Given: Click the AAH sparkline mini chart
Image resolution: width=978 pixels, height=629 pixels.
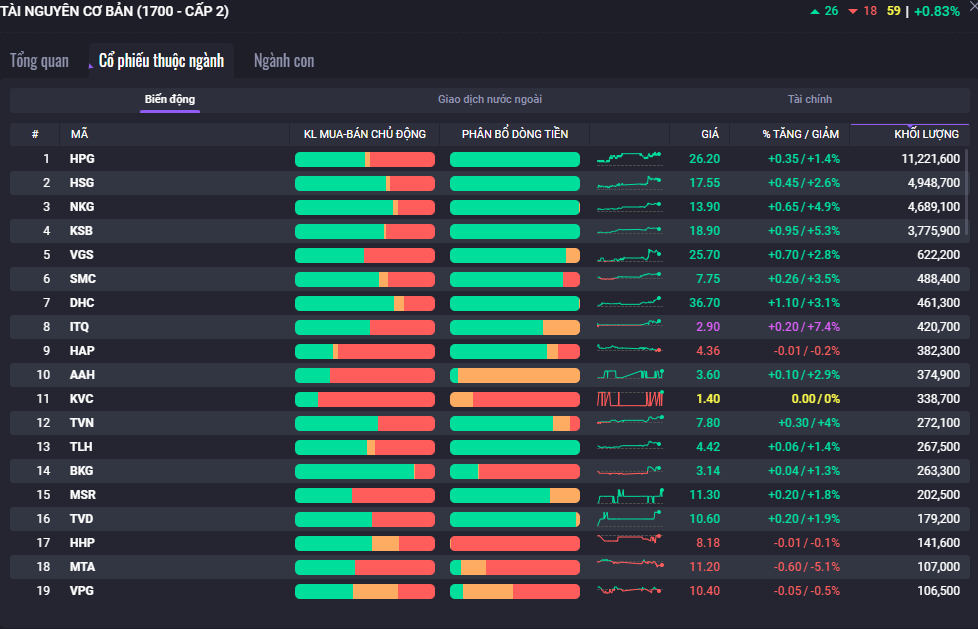Looking at the screenshot, I should 629,374.
